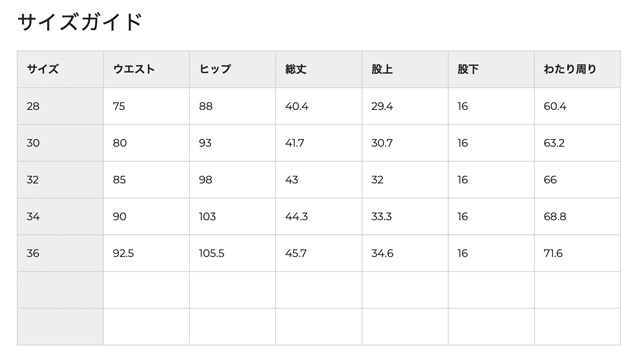Click the ヒップ column header
The width and height of the screenshot is (640, 360).
(233, 69)
